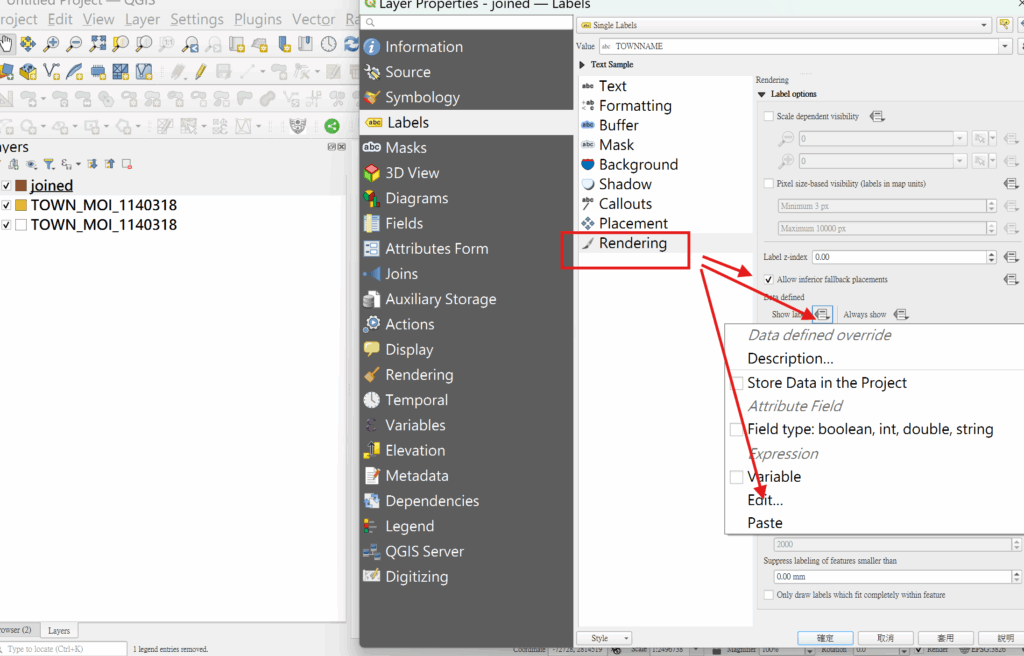Click the Zoom Full extent icon
This screenshot has width=1024, height=656.
(98, 44)
